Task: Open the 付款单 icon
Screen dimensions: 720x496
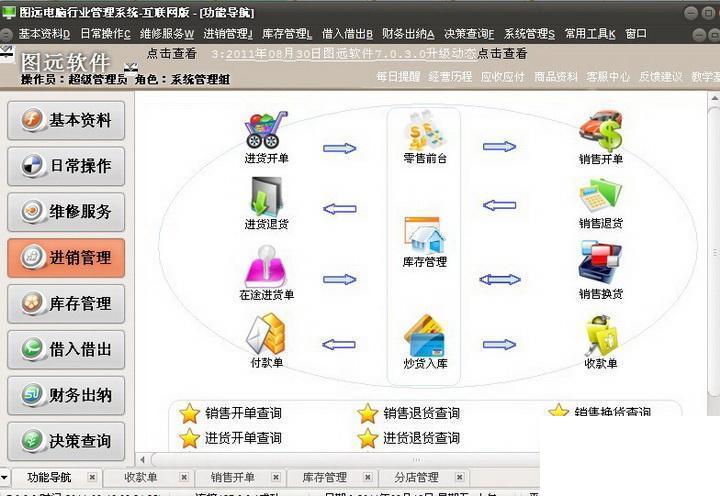Action: point(266,334)
